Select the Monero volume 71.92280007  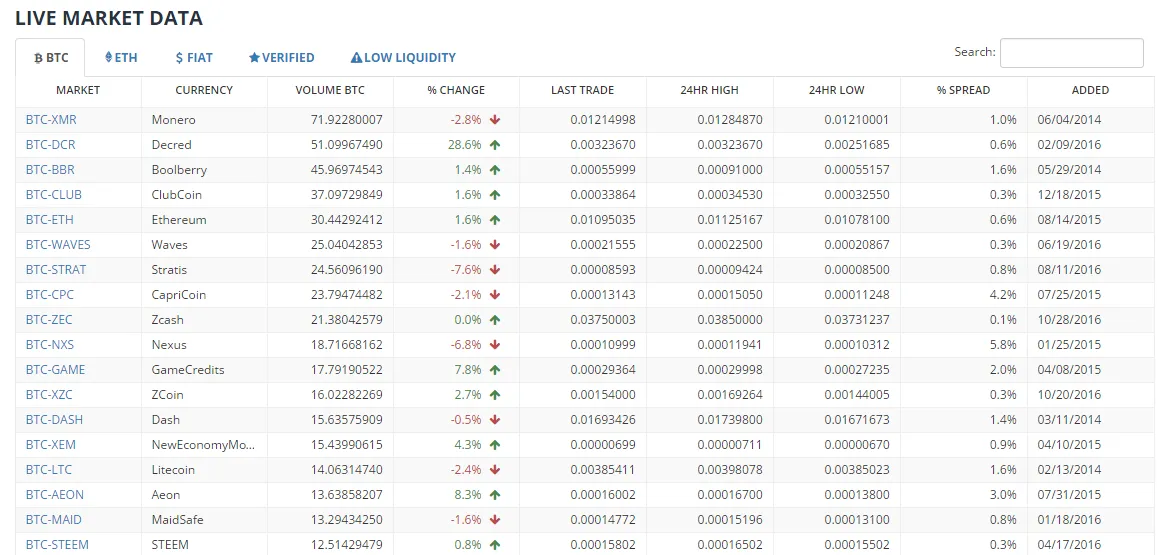(347, 119)
